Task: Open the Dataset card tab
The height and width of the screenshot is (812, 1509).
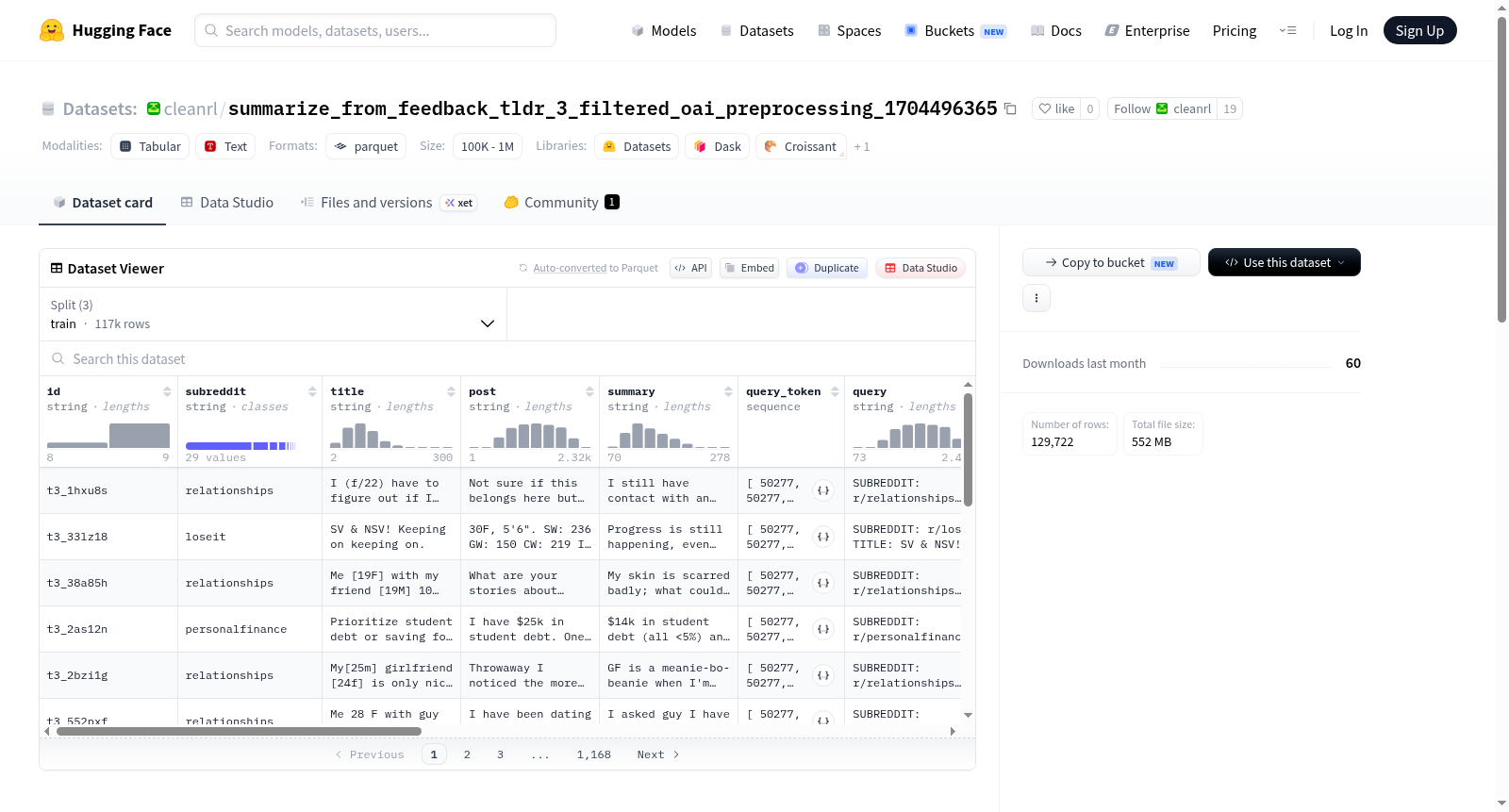Action: pyautogui.click(x=102, y=202)
